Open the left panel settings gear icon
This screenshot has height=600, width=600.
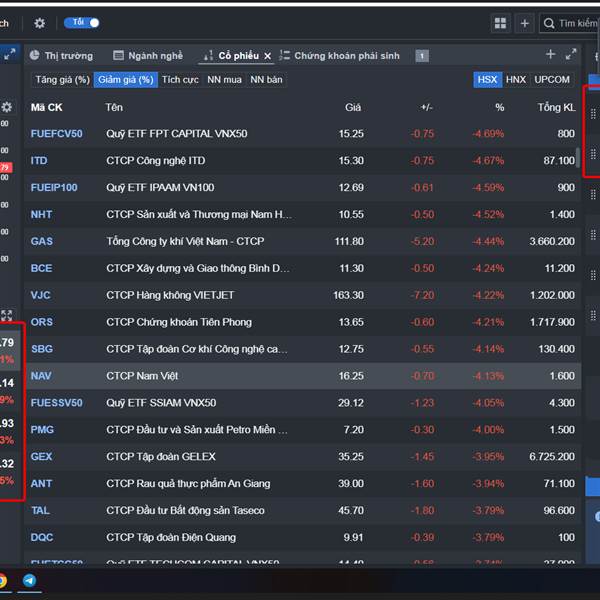click(7, 107)
